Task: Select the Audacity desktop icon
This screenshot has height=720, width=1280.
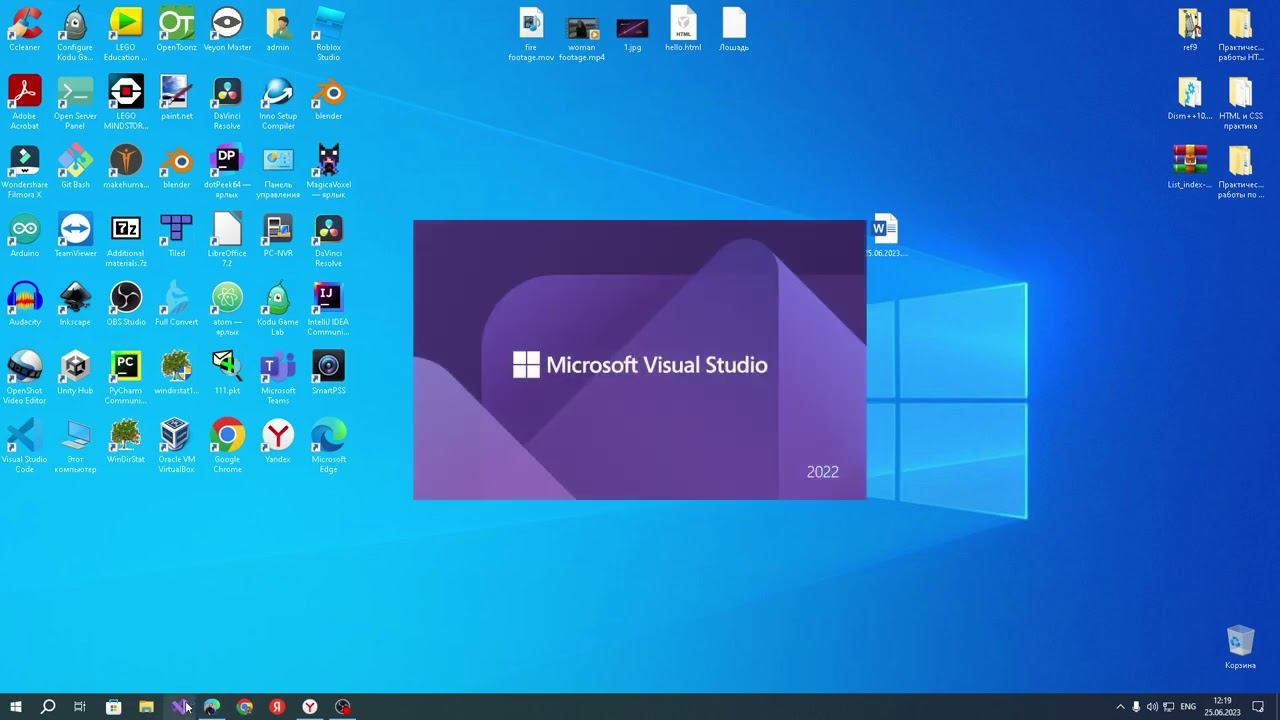Action: click(24, 305)
